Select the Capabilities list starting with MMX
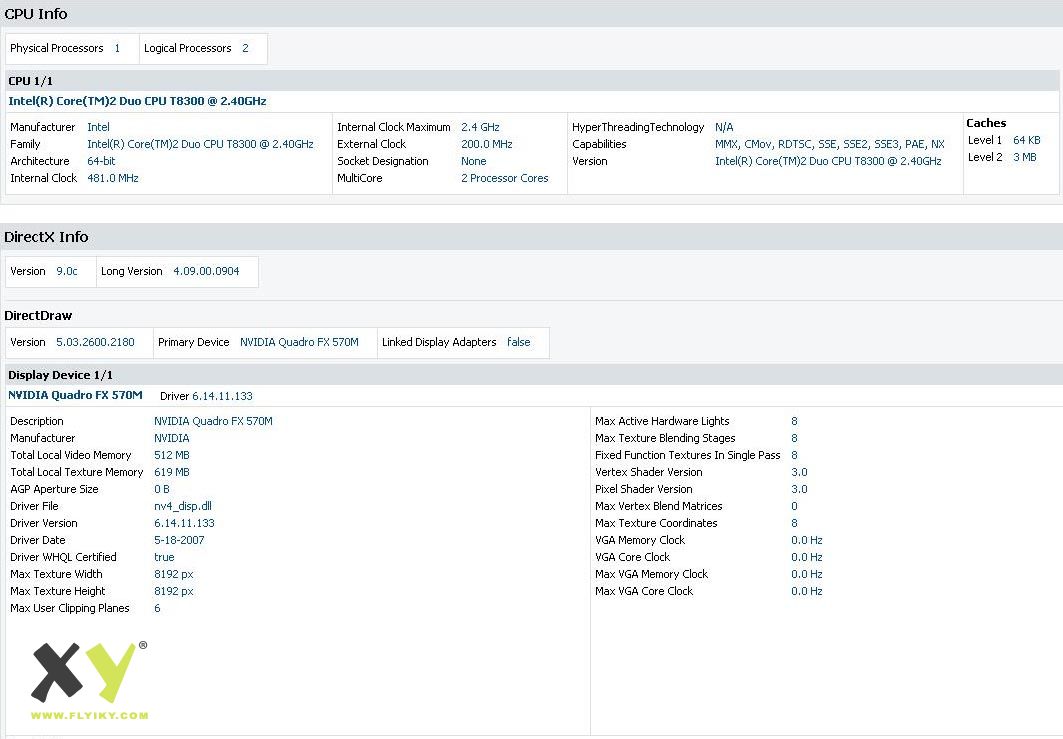The height and width of the screenshot is (739, 1063). (x=830, y=144)
